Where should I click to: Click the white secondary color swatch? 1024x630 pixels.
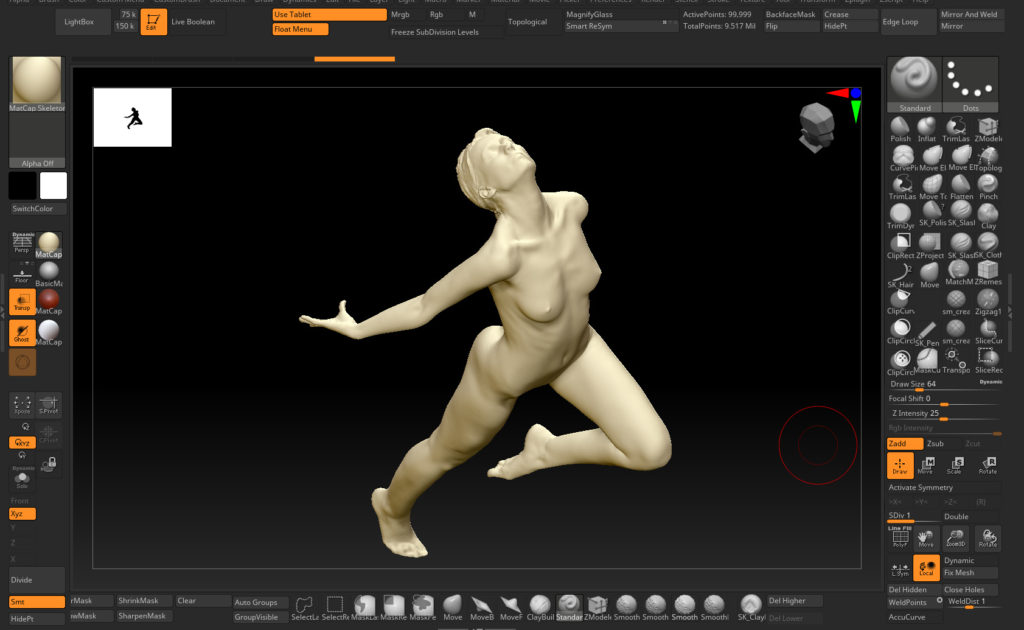coord(53,186)
